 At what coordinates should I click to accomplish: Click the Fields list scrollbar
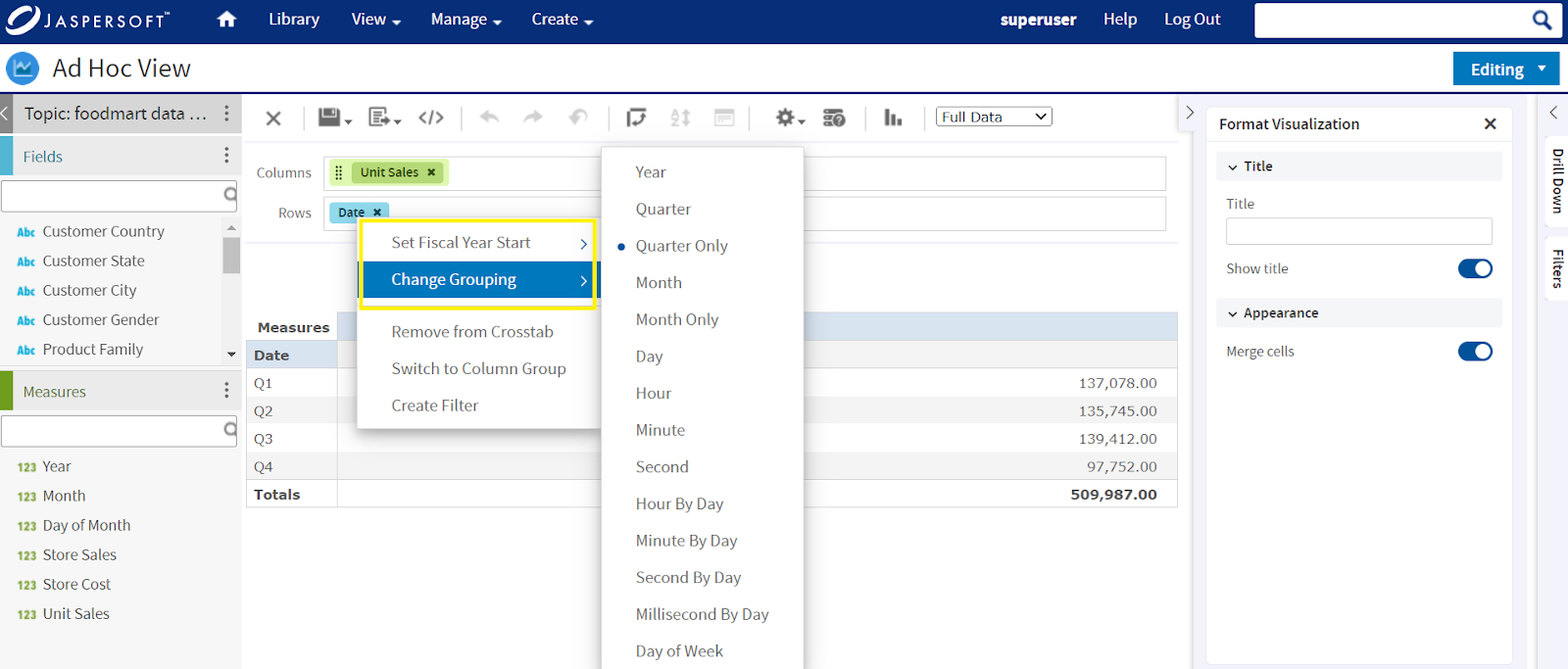pyautogui.click(x=231, y=256)
